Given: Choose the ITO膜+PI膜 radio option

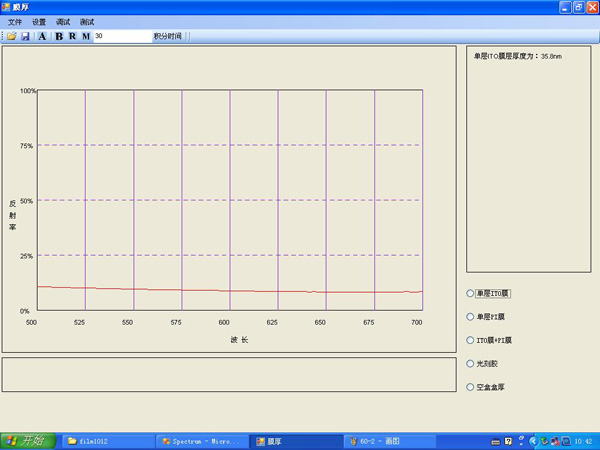Looking at the screenshot, I should pyautogui.click(x=471, y=340).
